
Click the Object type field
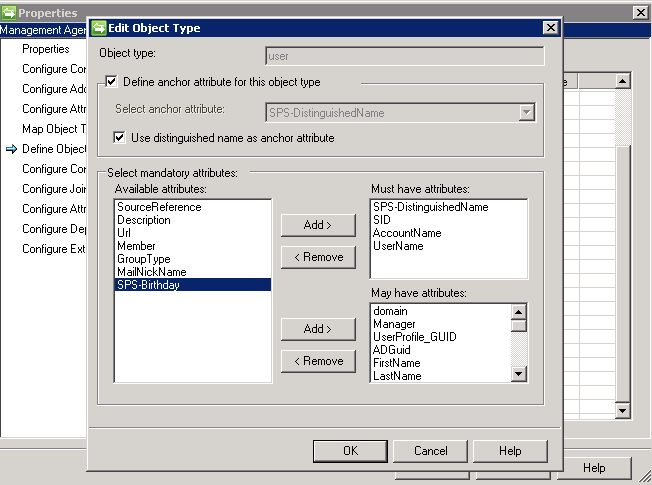[404, 56]
